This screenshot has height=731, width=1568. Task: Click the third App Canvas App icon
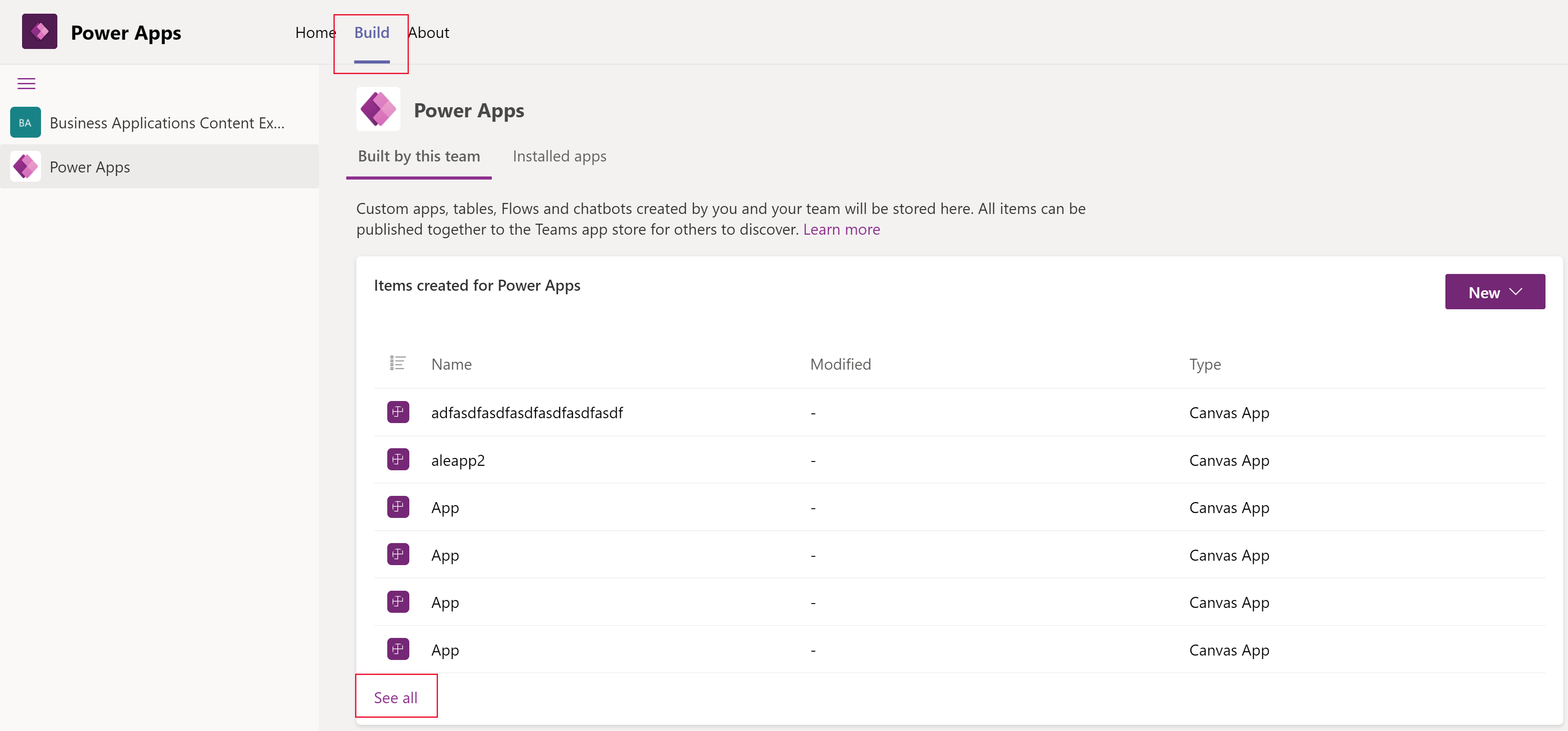click(x=397, y=601)
